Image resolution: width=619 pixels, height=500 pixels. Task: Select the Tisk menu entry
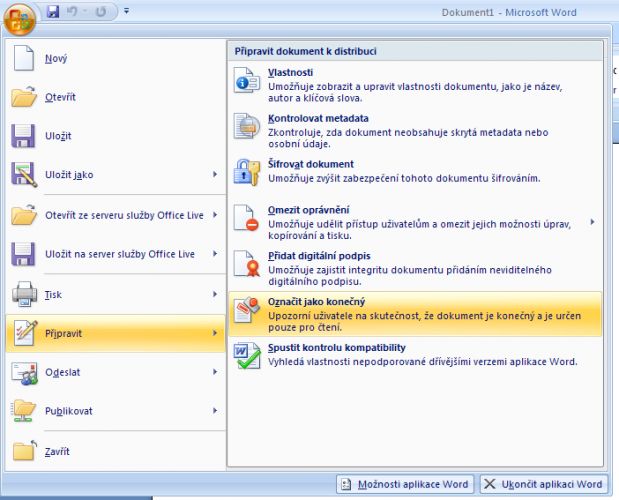click(53, 294)
